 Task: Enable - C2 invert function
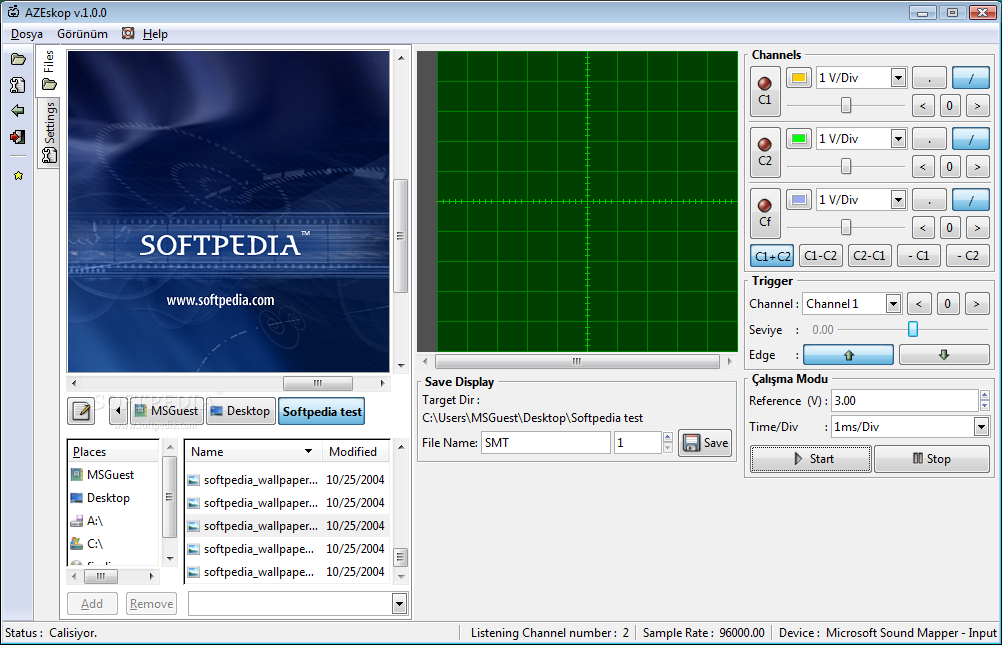[968, 256]
